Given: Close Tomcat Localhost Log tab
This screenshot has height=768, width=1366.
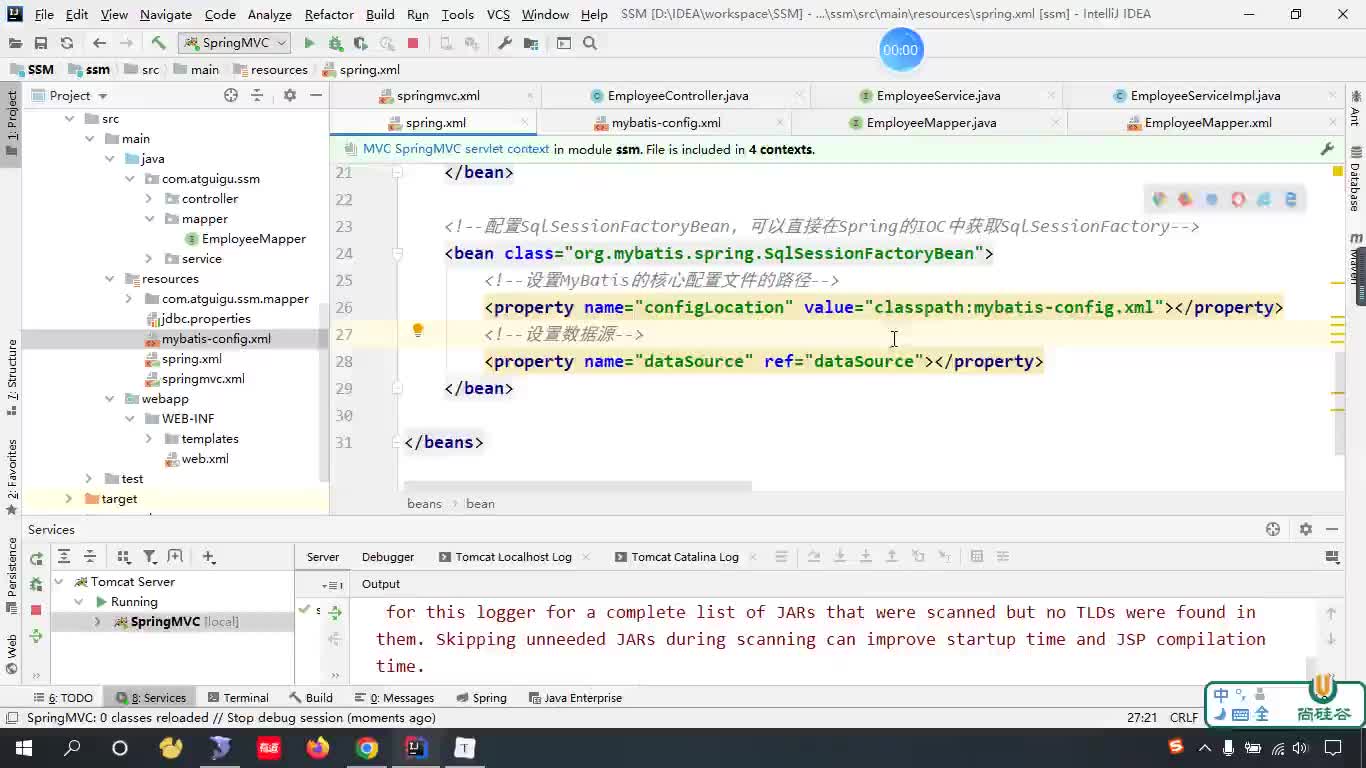Looking at the screenshot, I should point(586,557).
